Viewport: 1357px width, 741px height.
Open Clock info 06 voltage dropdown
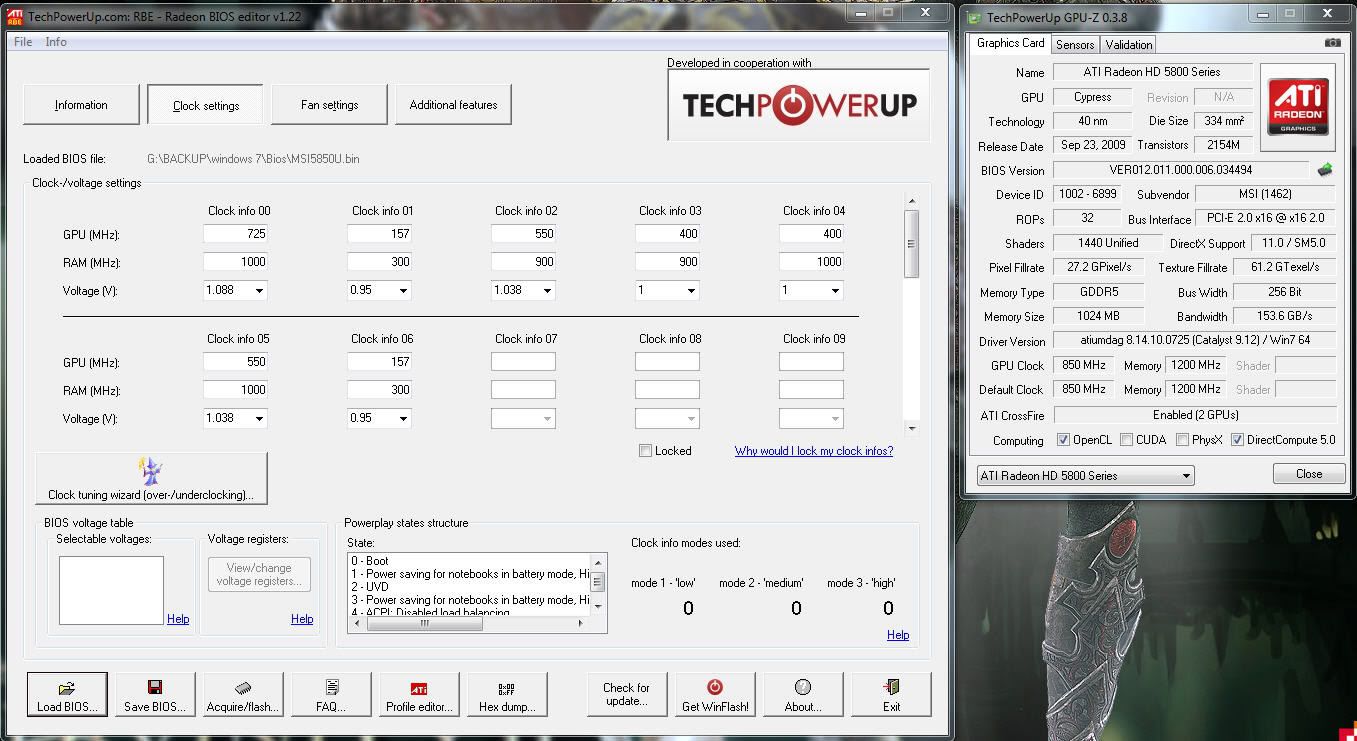(x=402, y=418)
